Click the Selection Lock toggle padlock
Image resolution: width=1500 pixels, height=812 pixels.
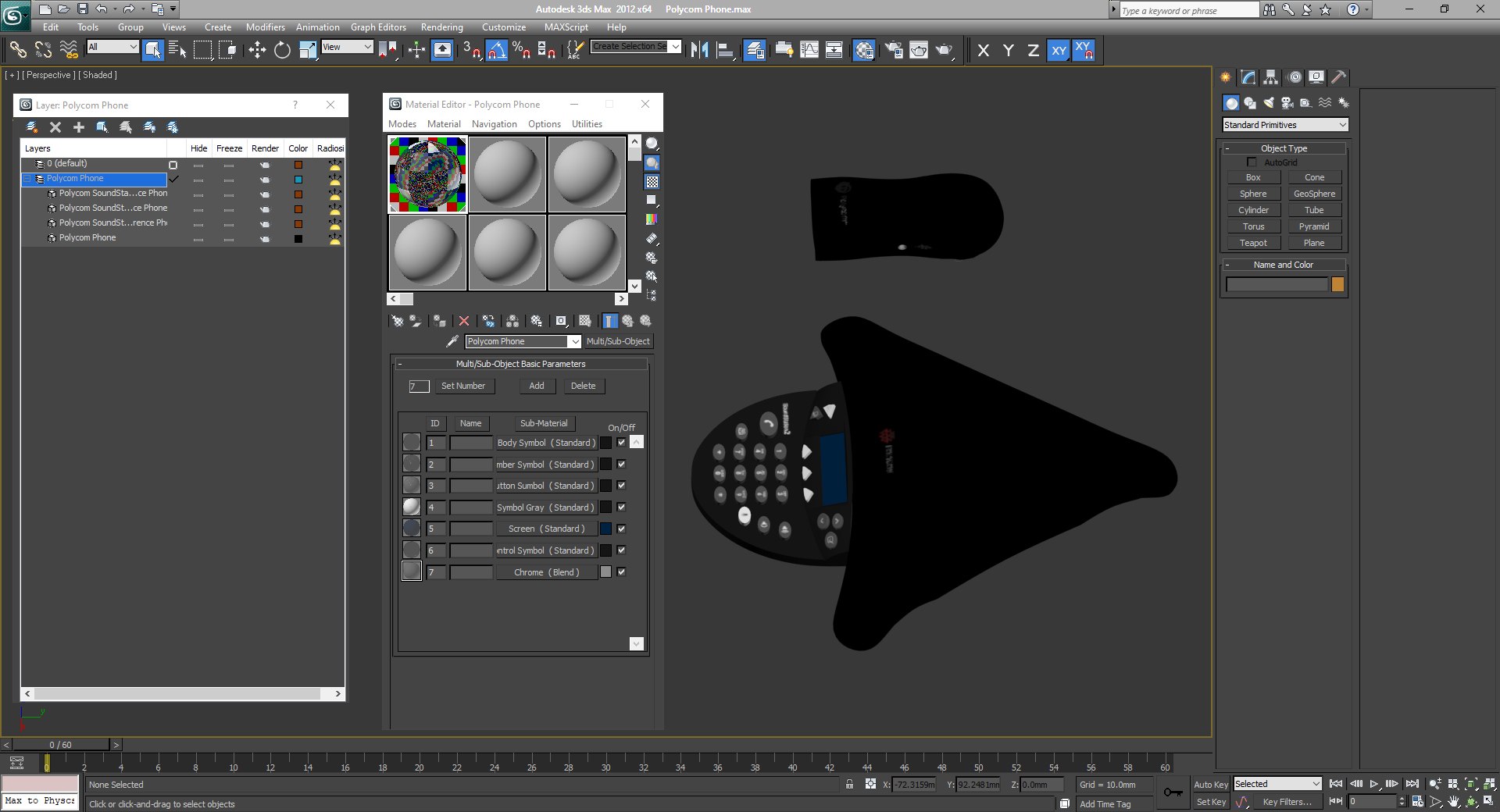(849, 784)
